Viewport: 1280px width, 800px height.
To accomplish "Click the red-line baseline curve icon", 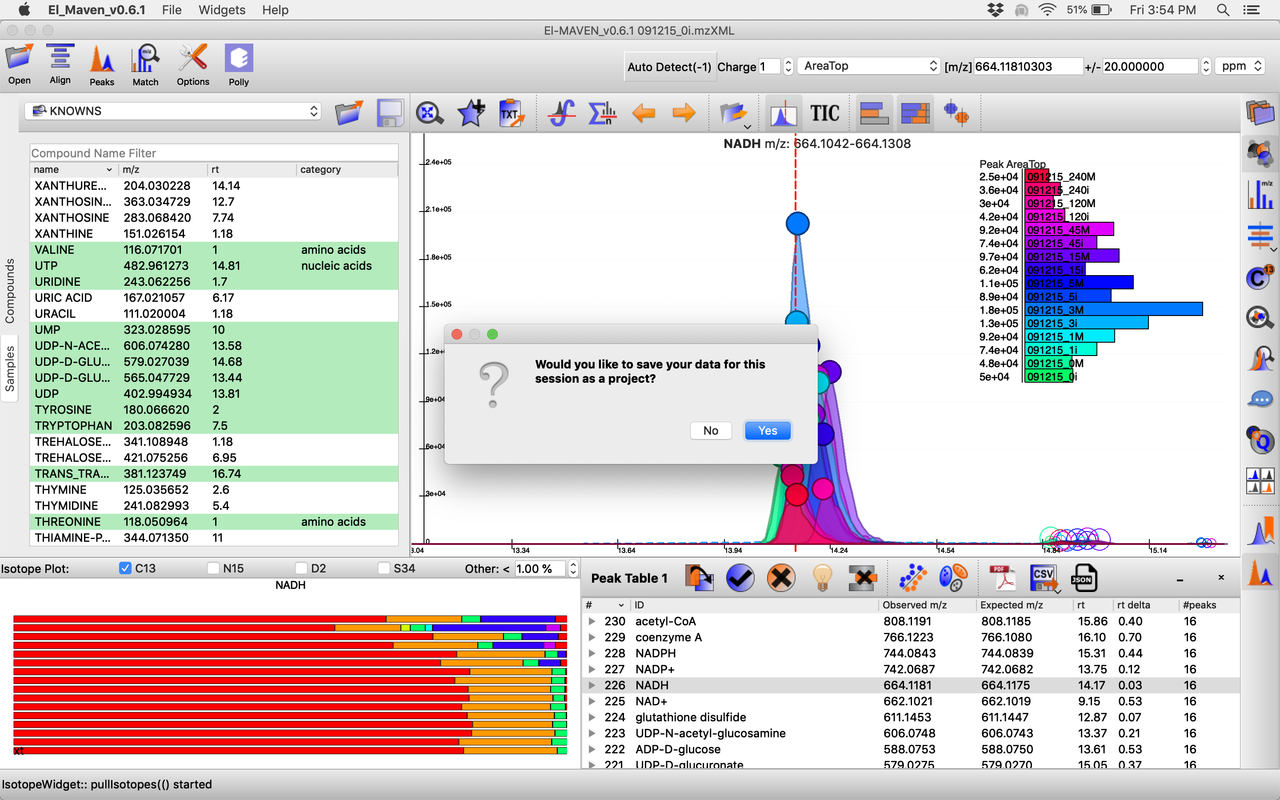I will pyautogui.click(x=562, y=113).
